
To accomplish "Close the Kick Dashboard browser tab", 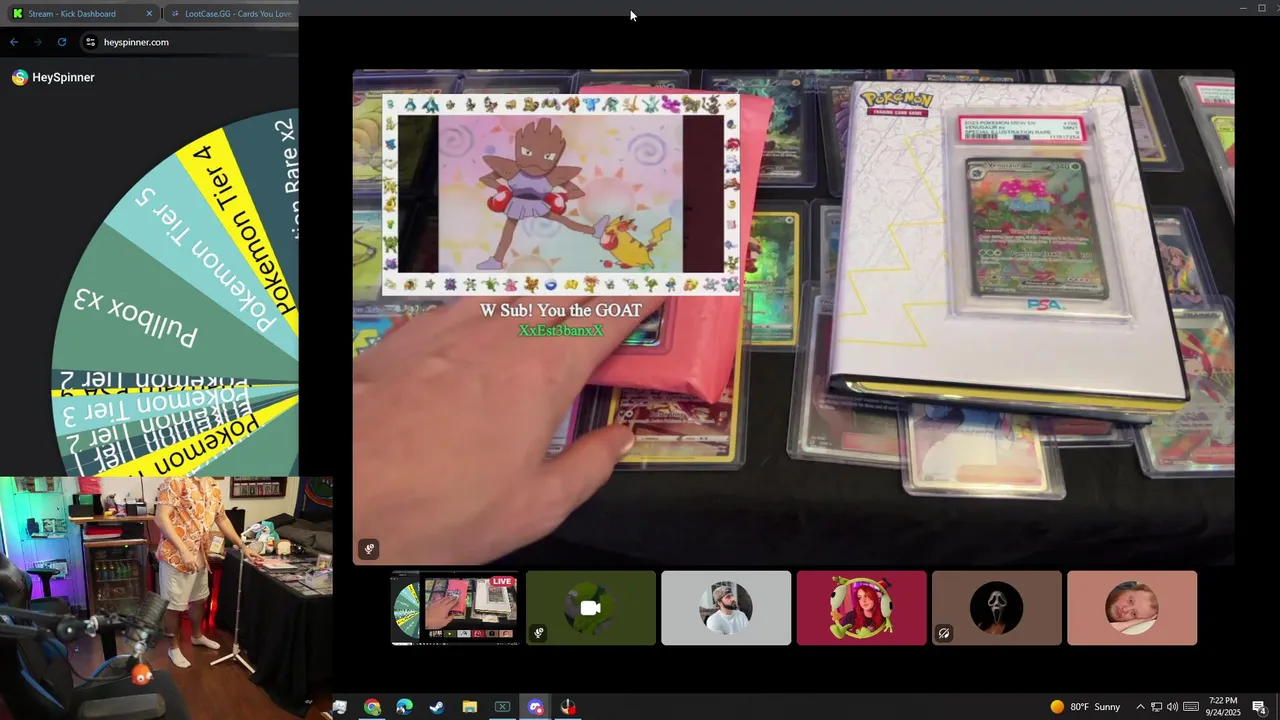I will pyautogui.click(x=149, y=13).
